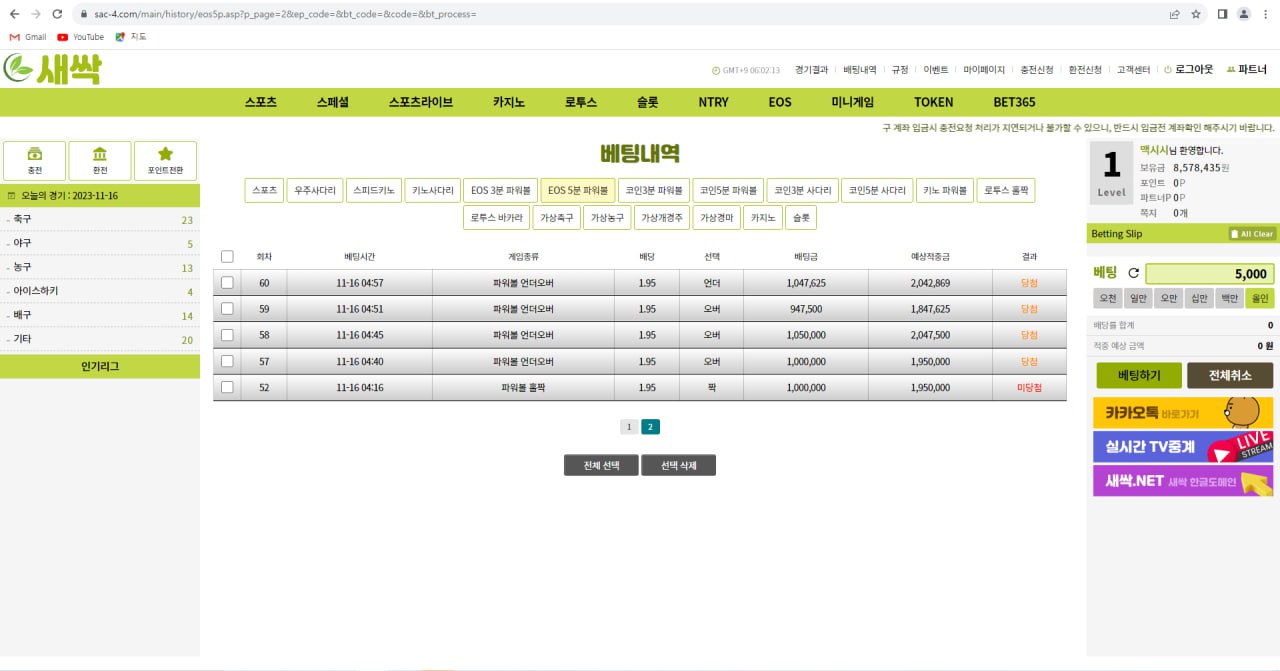Click the 새싹 leaf logo
The width and height of the screenshot is (1280, 671).
point(52,68)
